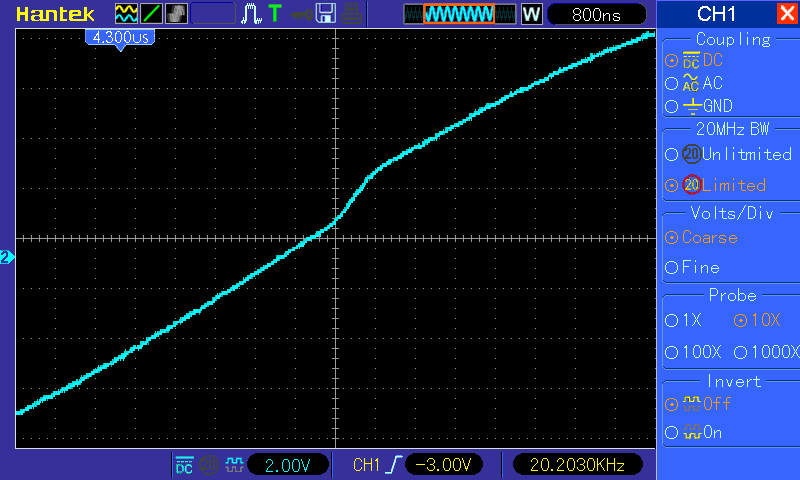
Task: Click the floppy disk save icon
Action: 326,14
